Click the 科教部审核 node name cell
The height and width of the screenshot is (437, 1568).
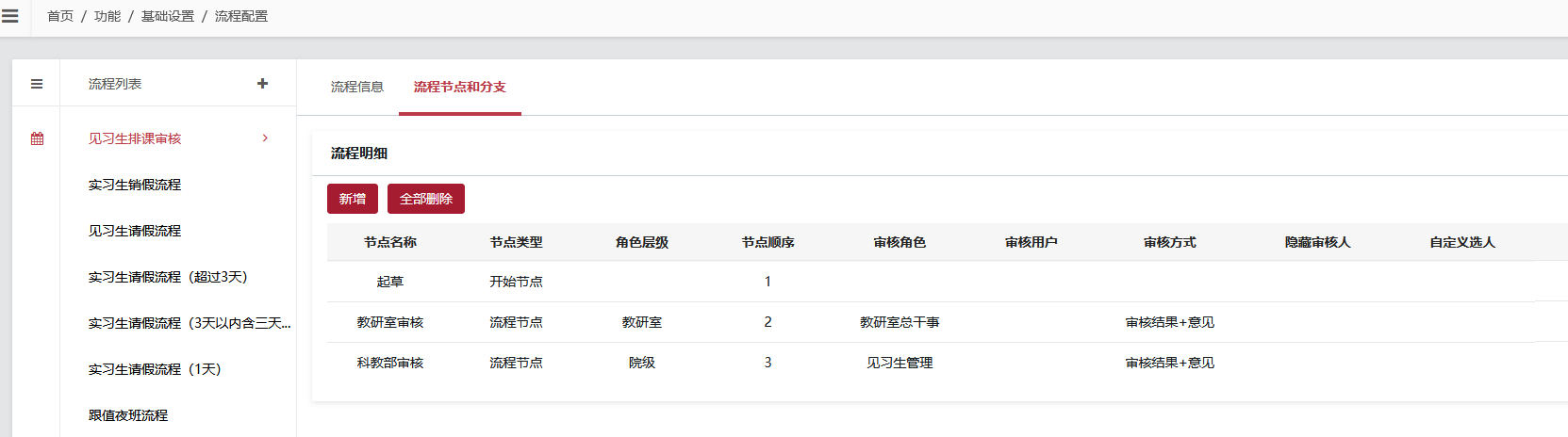click(390, 363)
